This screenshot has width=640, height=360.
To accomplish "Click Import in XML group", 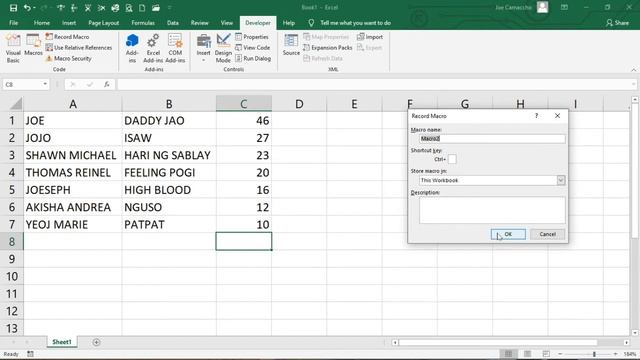I will pyautogui.click(x=370, y=37).
